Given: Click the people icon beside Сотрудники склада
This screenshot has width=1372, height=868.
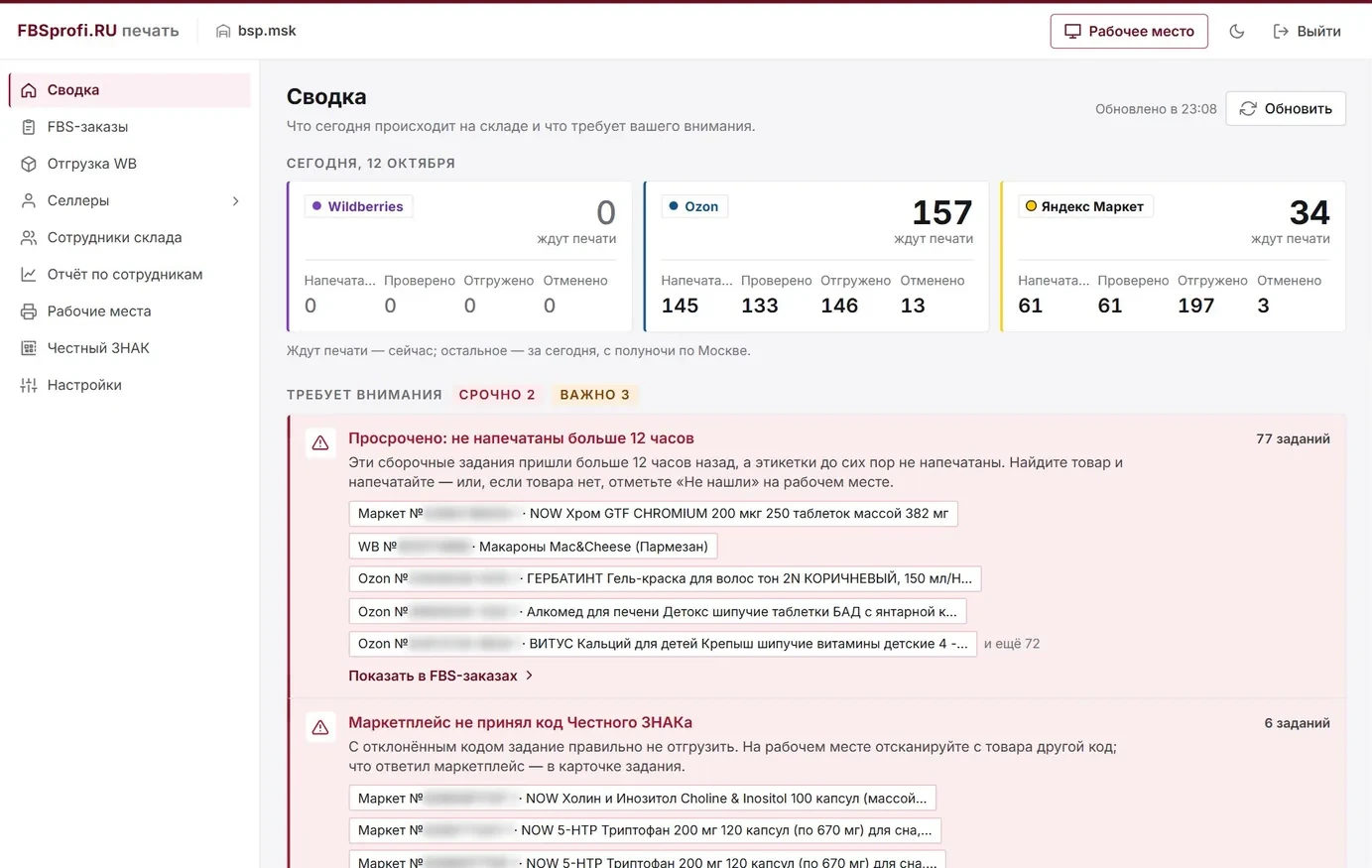Looking at the screenshot, I should pyautogui.click(x=29, y=237).
